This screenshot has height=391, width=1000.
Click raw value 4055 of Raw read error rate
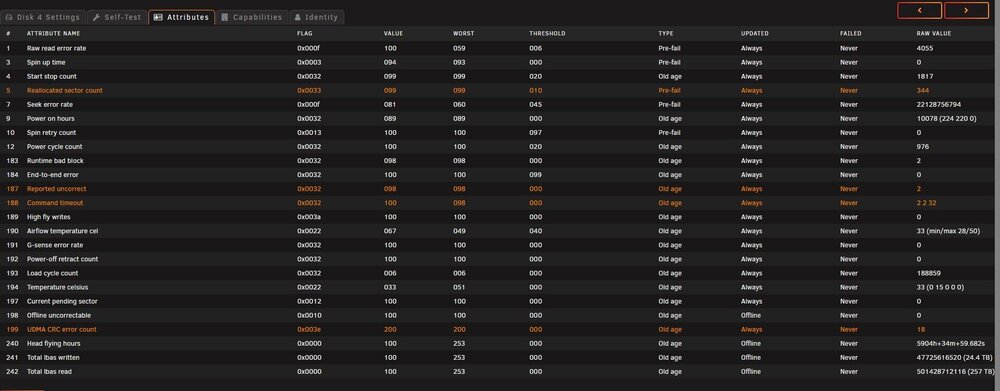click(x=924, y=48)
